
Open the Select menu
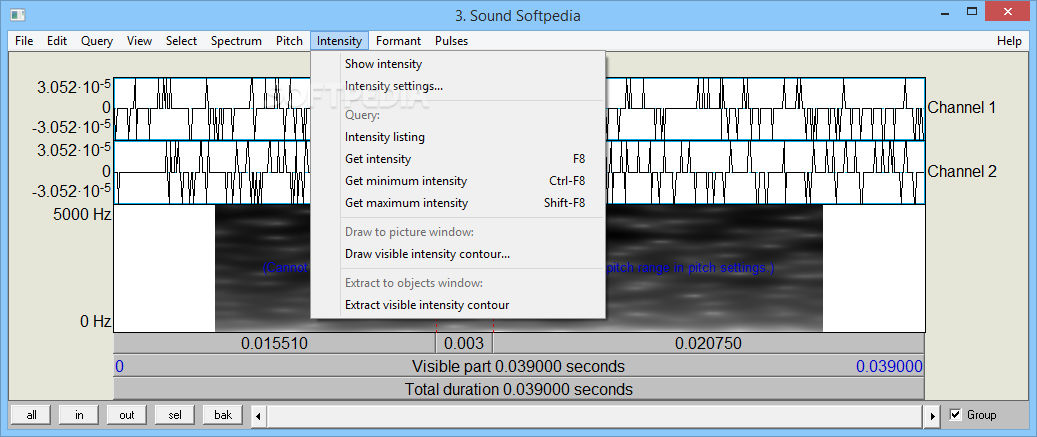(181, 41)
